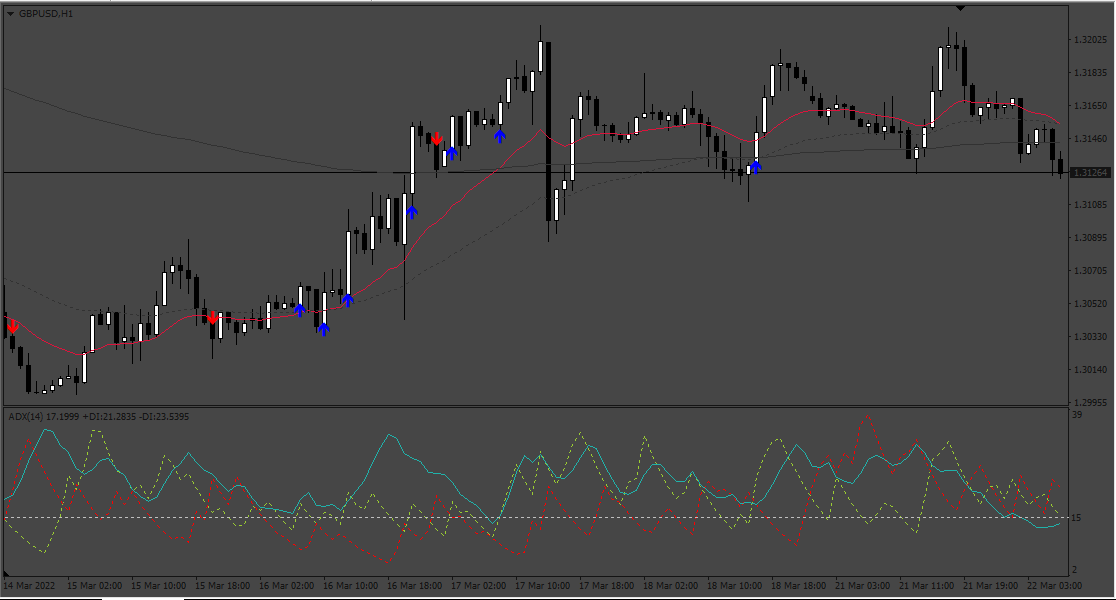Click the 1.30140 price axis label

pyautogui.click(x=1090, y=369)
